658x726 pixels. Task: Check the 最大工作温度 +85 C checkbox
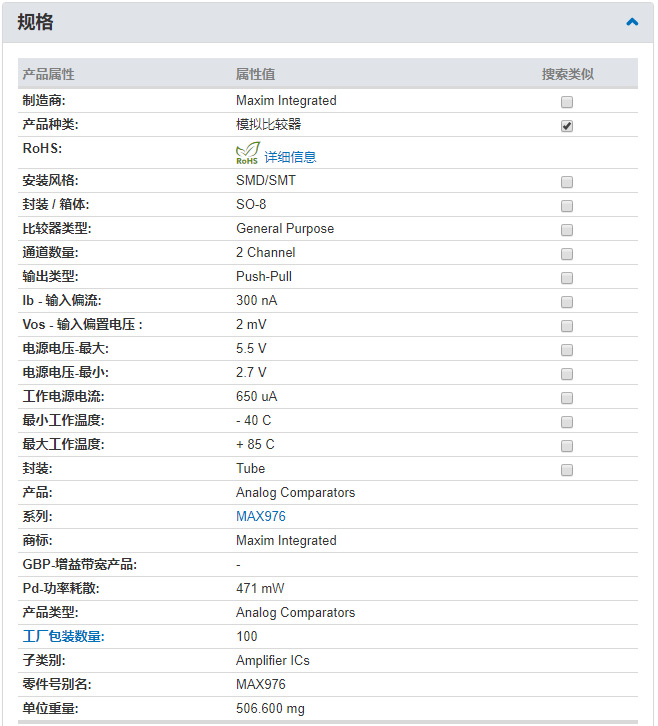point(567,446)
